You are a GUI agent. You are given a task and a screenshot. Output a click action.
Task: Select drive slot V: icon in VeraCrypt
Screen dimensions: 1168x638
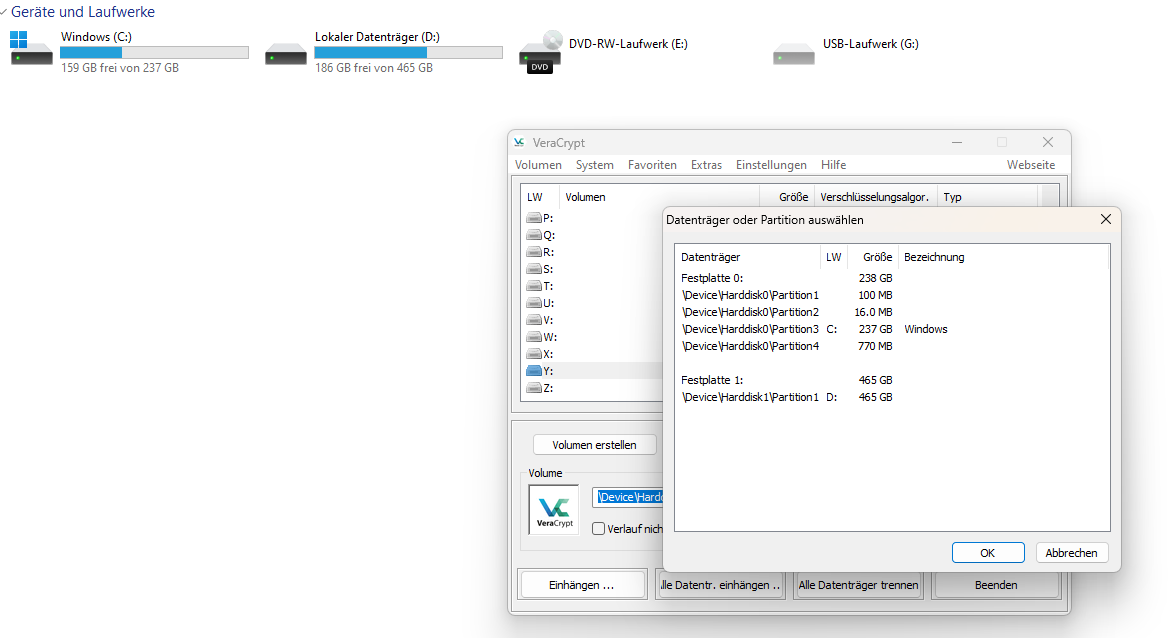533,320
